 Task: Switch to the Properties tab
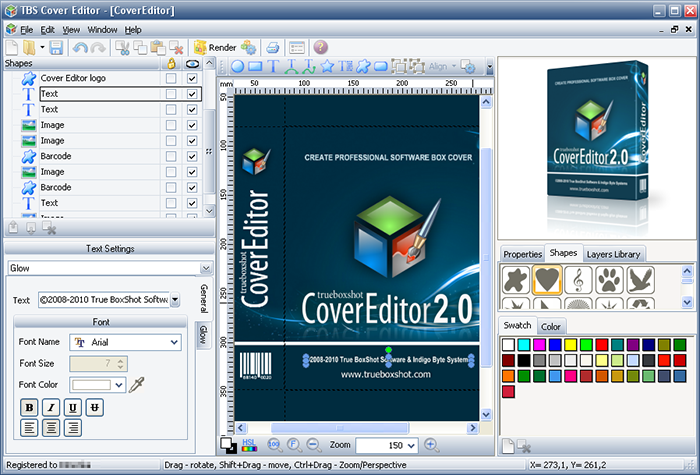522,254
